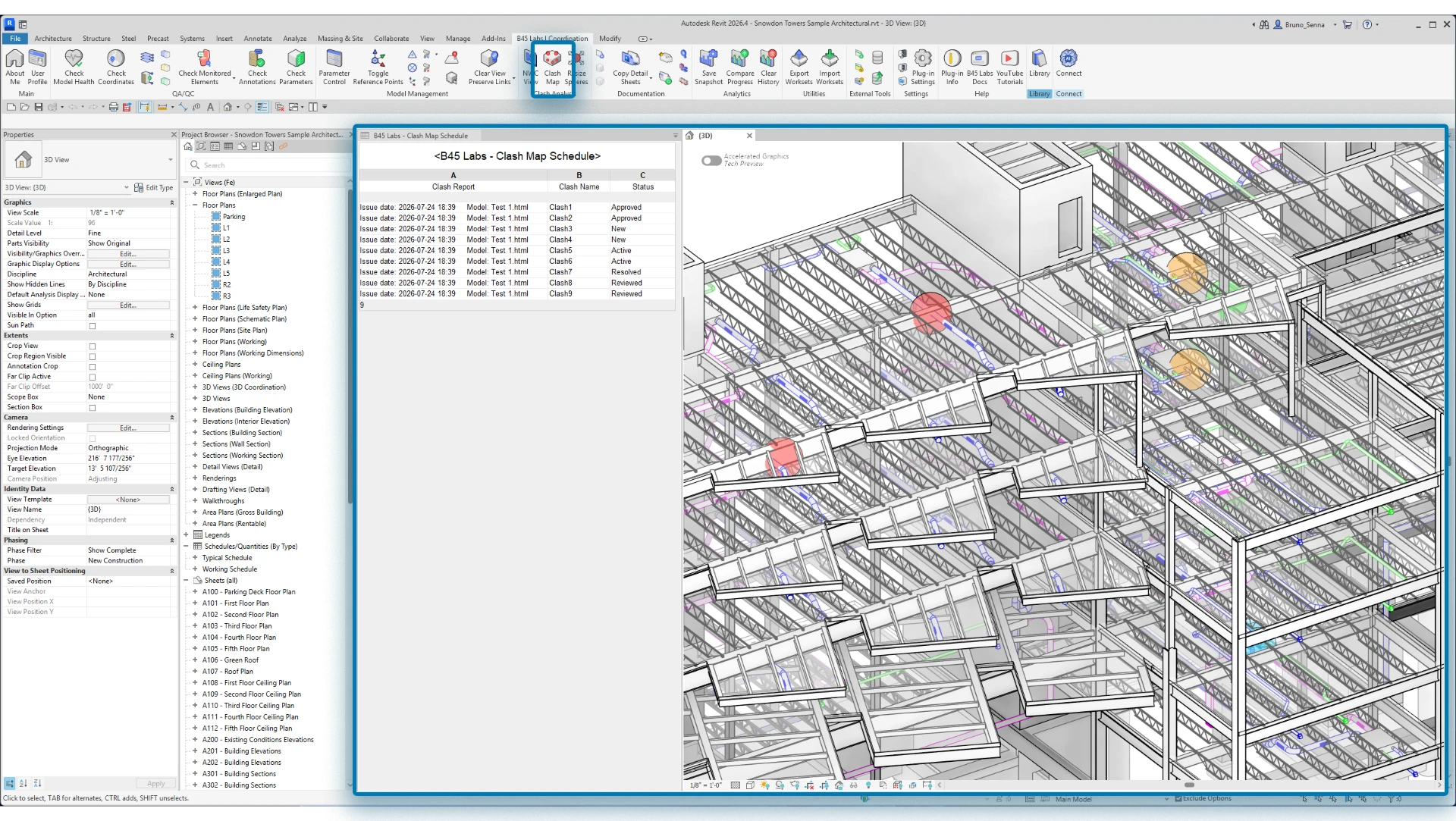Open User Profile in the ribbon

pos(37,67)
